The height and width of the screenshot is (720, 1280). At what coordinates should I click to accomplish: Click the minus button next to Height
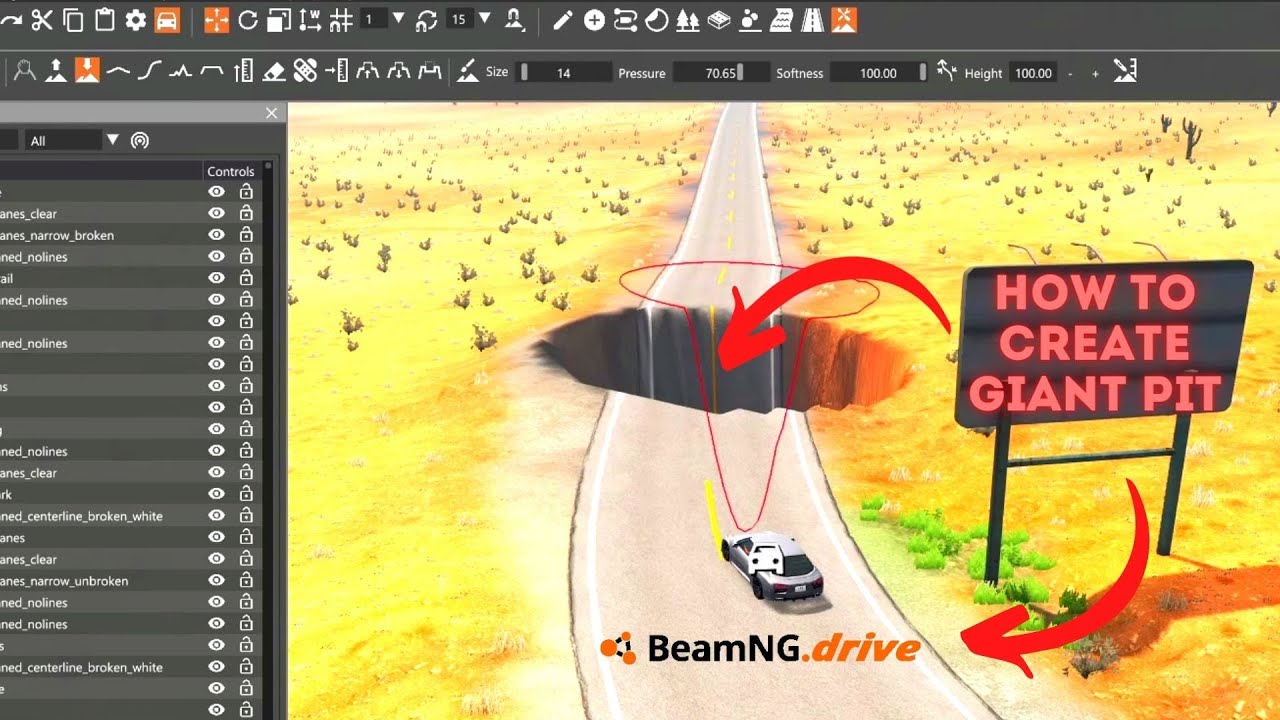(1071, 73)
